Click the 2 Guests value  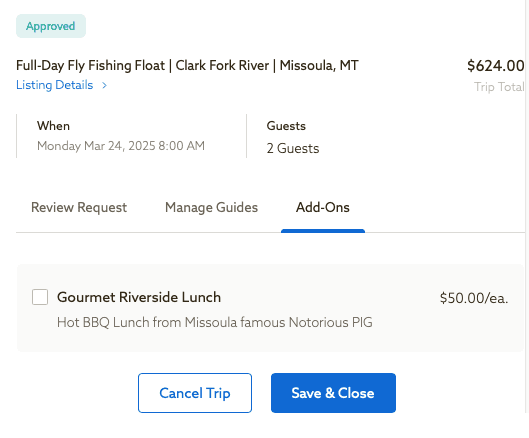pos(293,148)
